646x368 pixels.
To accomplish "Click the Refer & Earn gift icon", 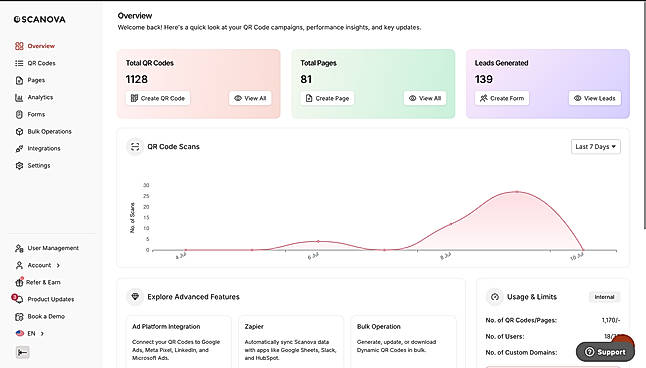I will 19,282.
